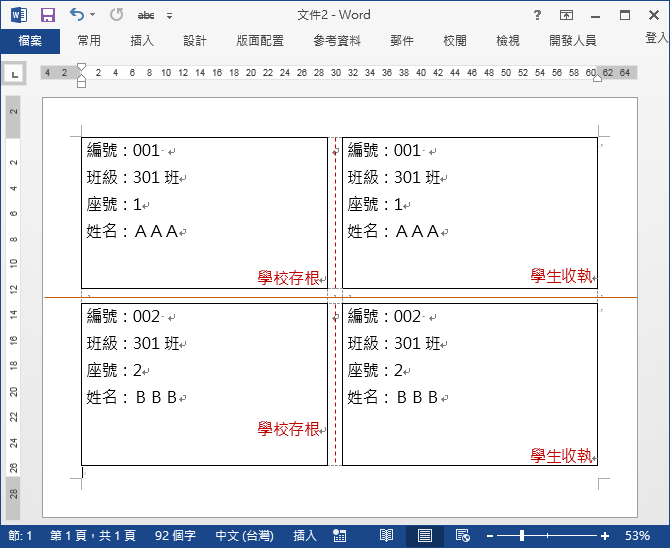The width and height of the screenshot is (670, 548).
Task: Run spelling check via the abc icon
Action: (146, 16)
